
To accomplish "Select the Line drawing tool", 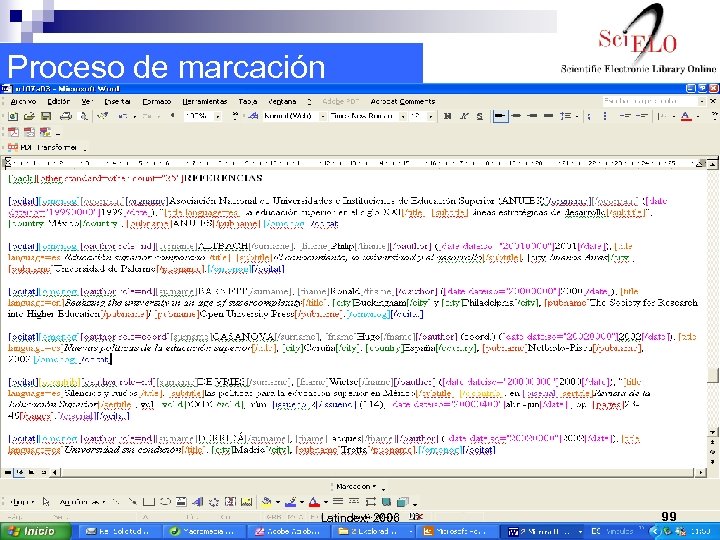I will pyautogui.click(x=115, y=502).
